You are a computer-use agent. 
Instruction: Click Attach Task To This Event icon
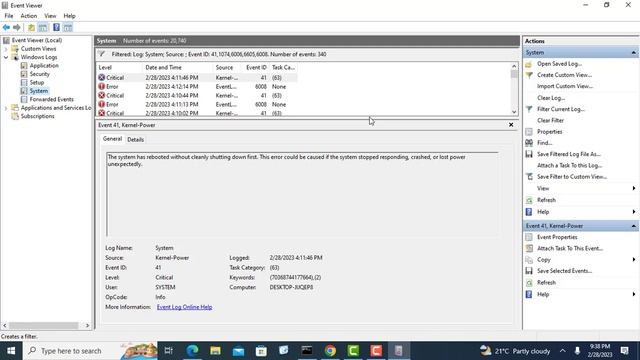[x=529, y=248]
